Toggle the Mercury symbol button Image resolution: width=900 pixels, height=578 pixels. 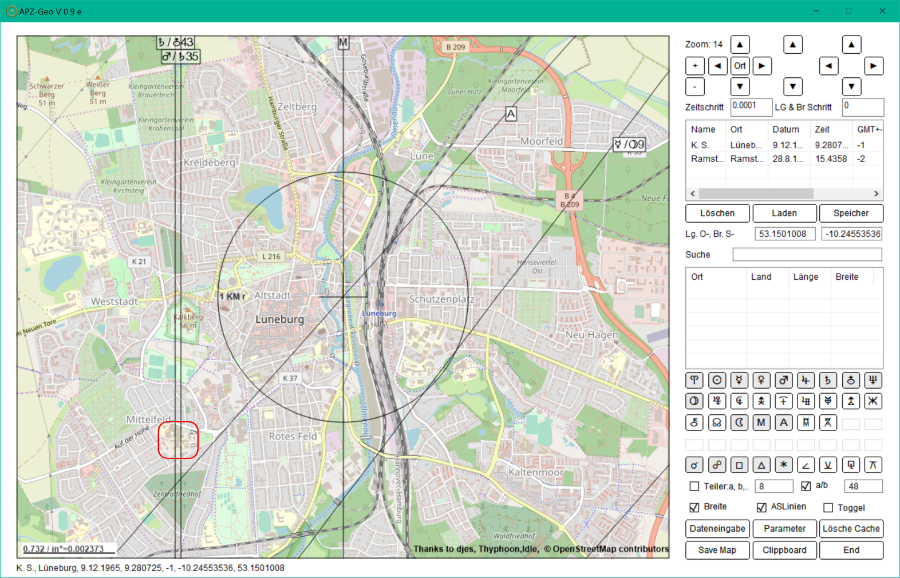pos(739,380)
